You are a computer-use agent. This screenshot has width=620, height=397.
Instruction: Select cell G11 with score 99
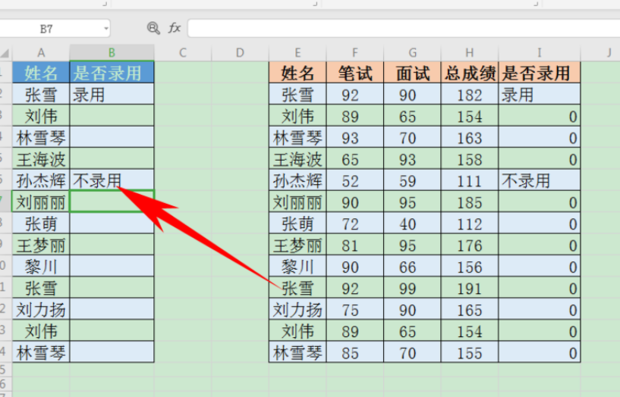[x=412, y=287]
